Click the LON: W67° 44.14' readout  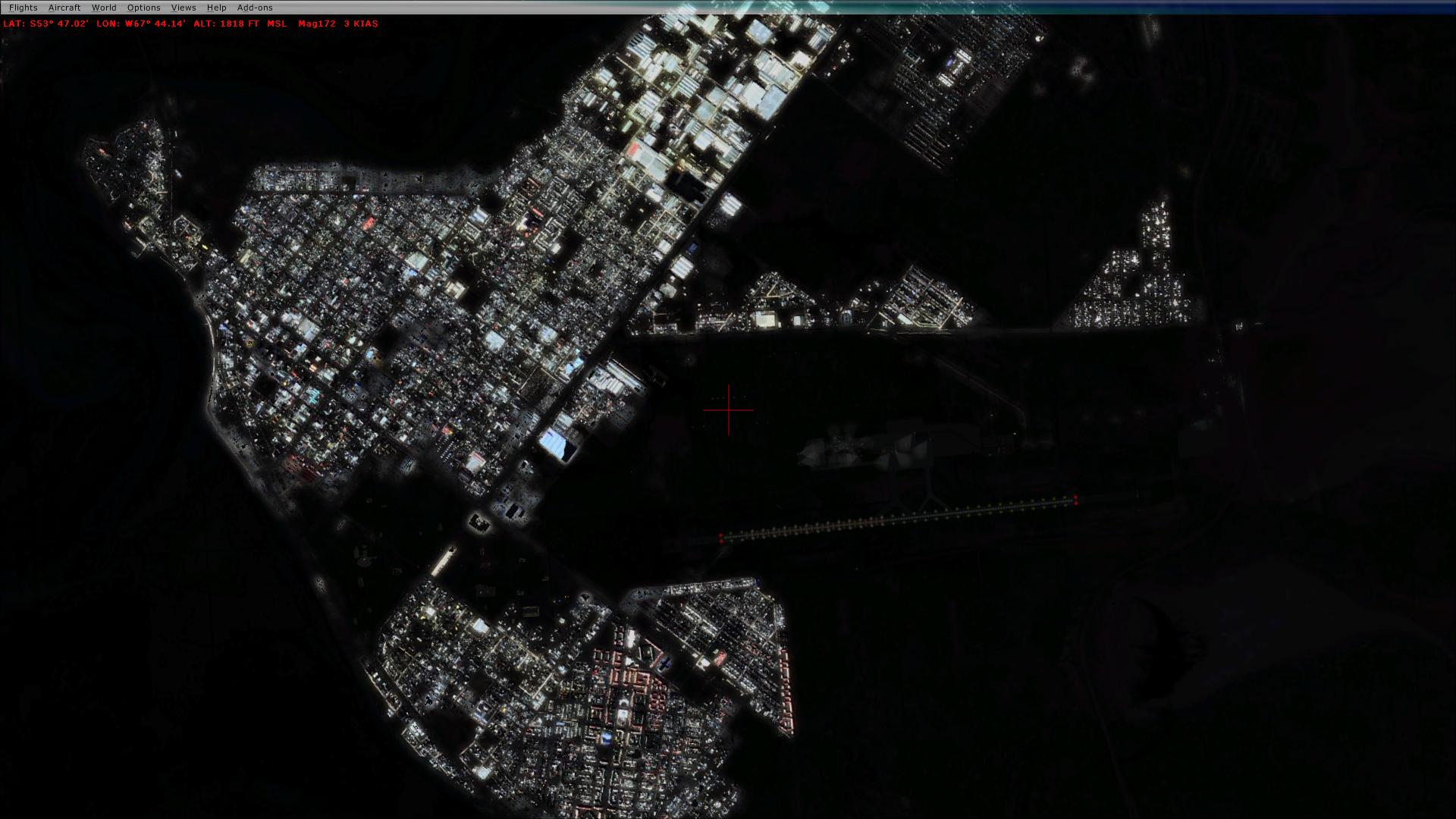[x=141, y=24]
